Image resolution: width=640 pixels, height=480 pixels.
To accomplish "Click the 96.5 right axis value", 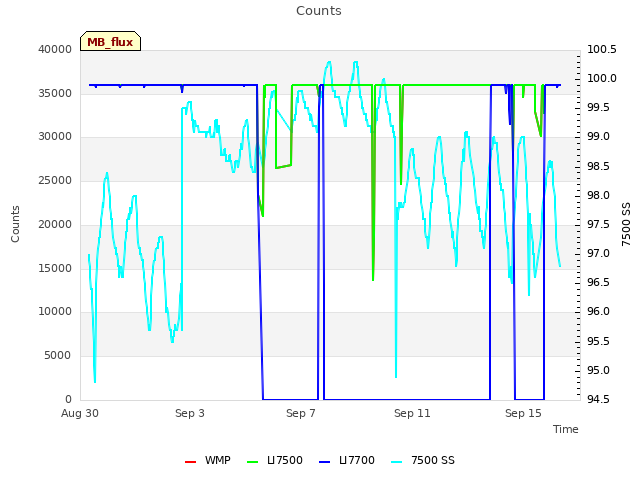I will pos(598,282).
